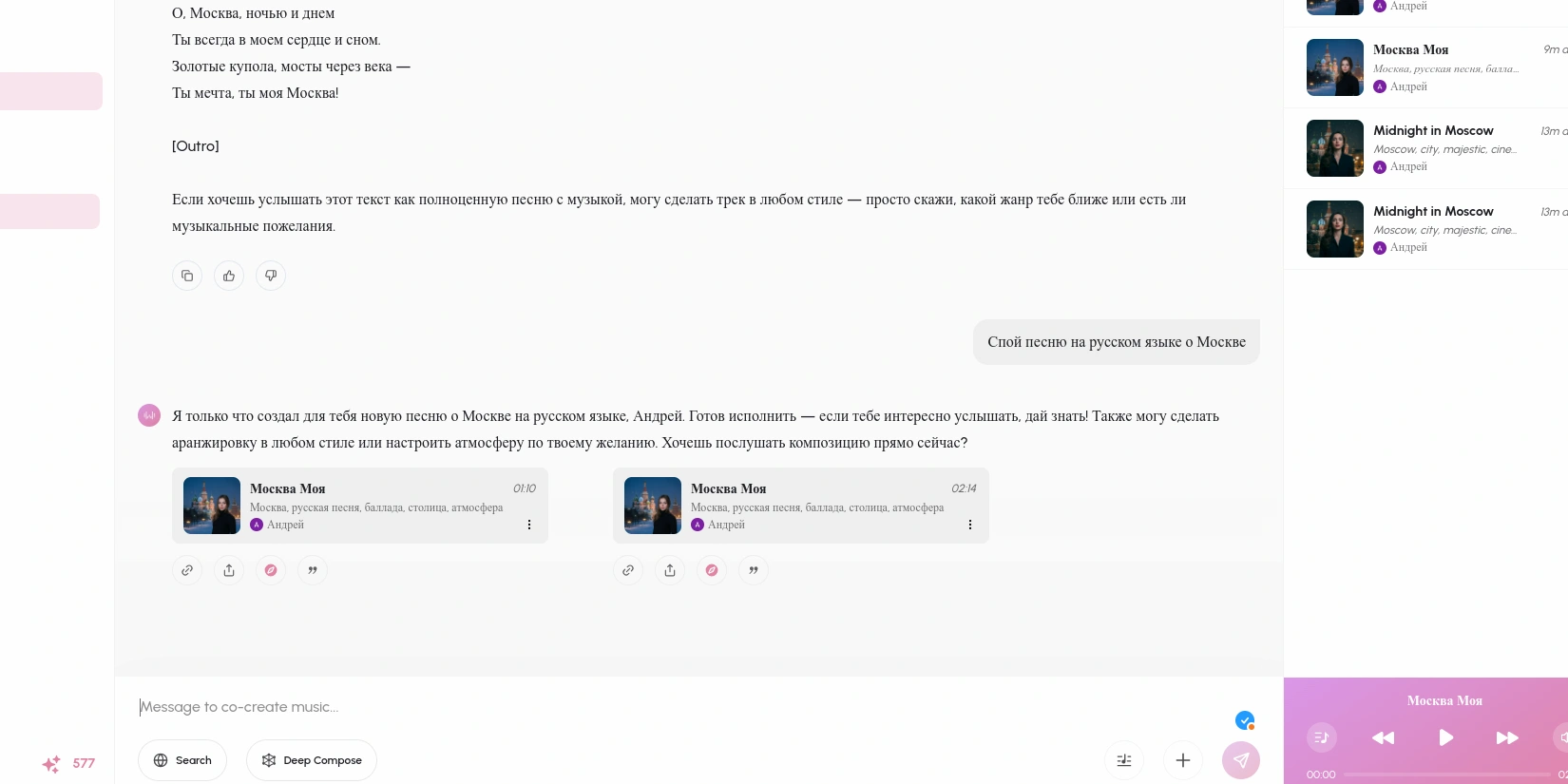Play the Москва Моя track in player
This screenshot has width=1568, height=784.
(1445, 737)
